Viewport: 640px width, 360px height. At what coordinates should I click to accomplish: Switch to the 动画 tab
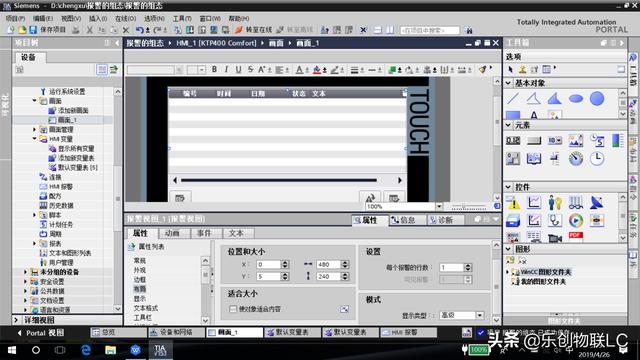[173, 233]
